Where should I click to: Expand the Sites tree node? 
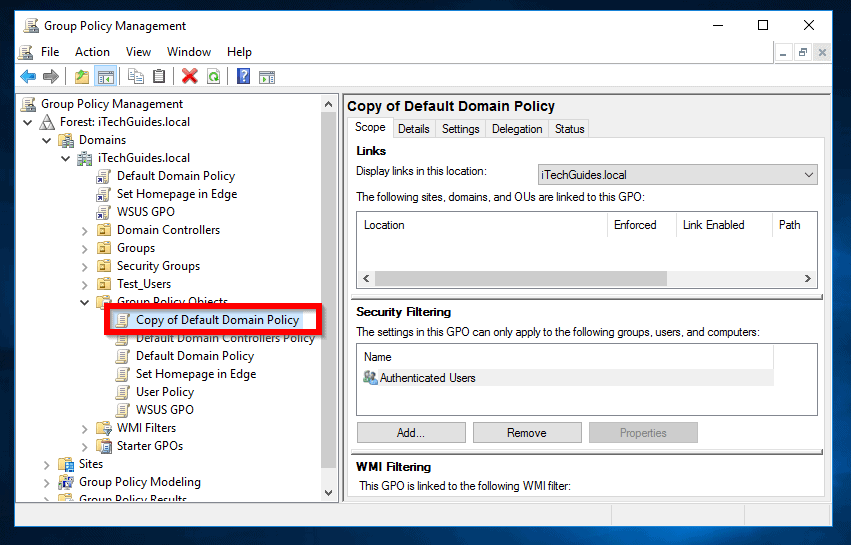[47, 464]
